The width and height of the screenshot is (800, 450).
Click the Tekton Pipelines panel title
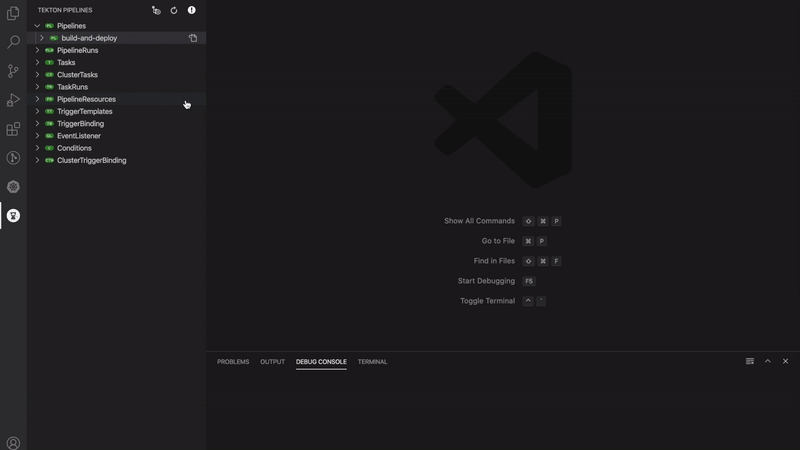coord(65,10)
